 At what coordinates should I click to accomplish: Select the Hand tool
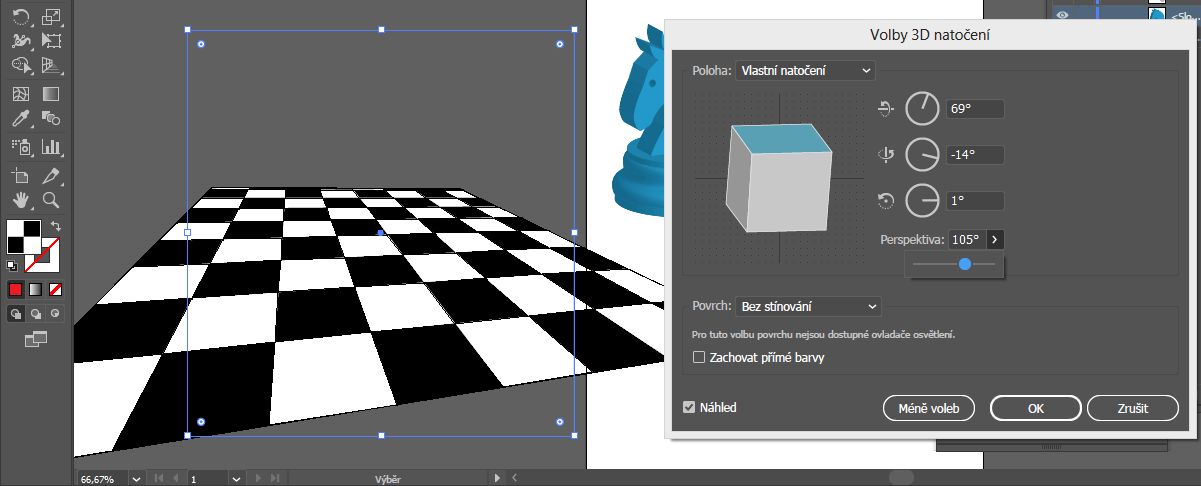(20, 199)
